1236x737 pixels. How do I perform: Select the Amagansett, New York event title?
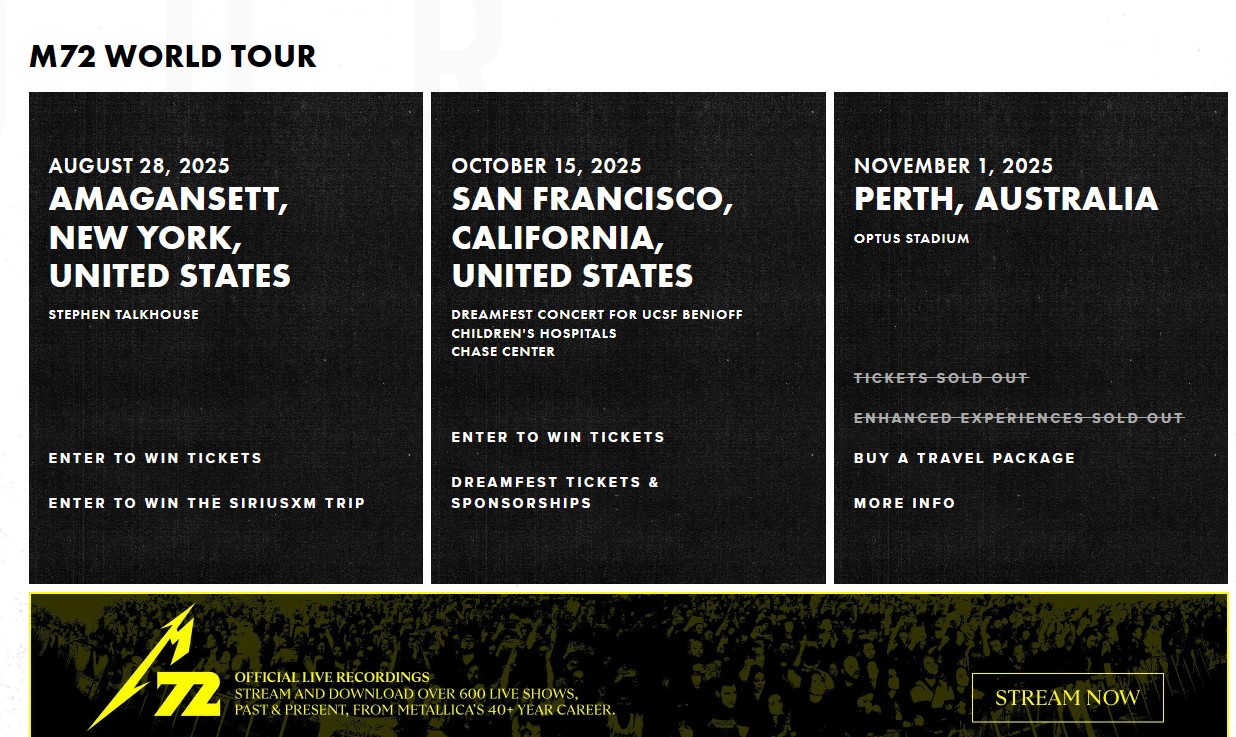point(170,237)
